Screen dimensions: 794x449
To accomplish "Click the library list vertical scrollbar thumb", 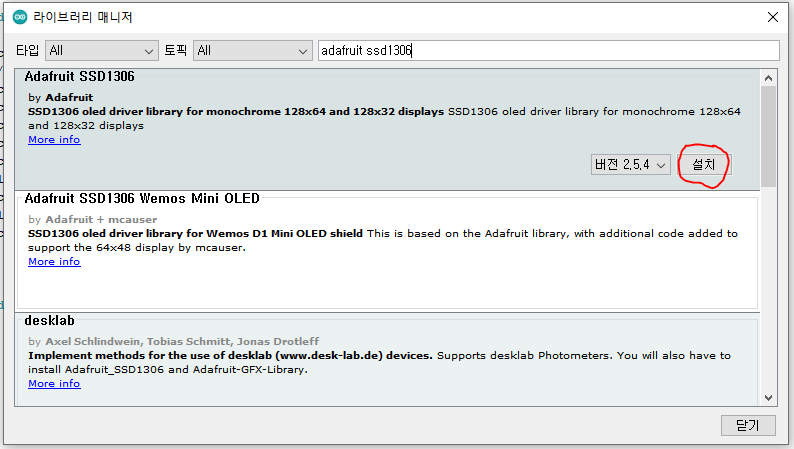I will click(768, 136).
